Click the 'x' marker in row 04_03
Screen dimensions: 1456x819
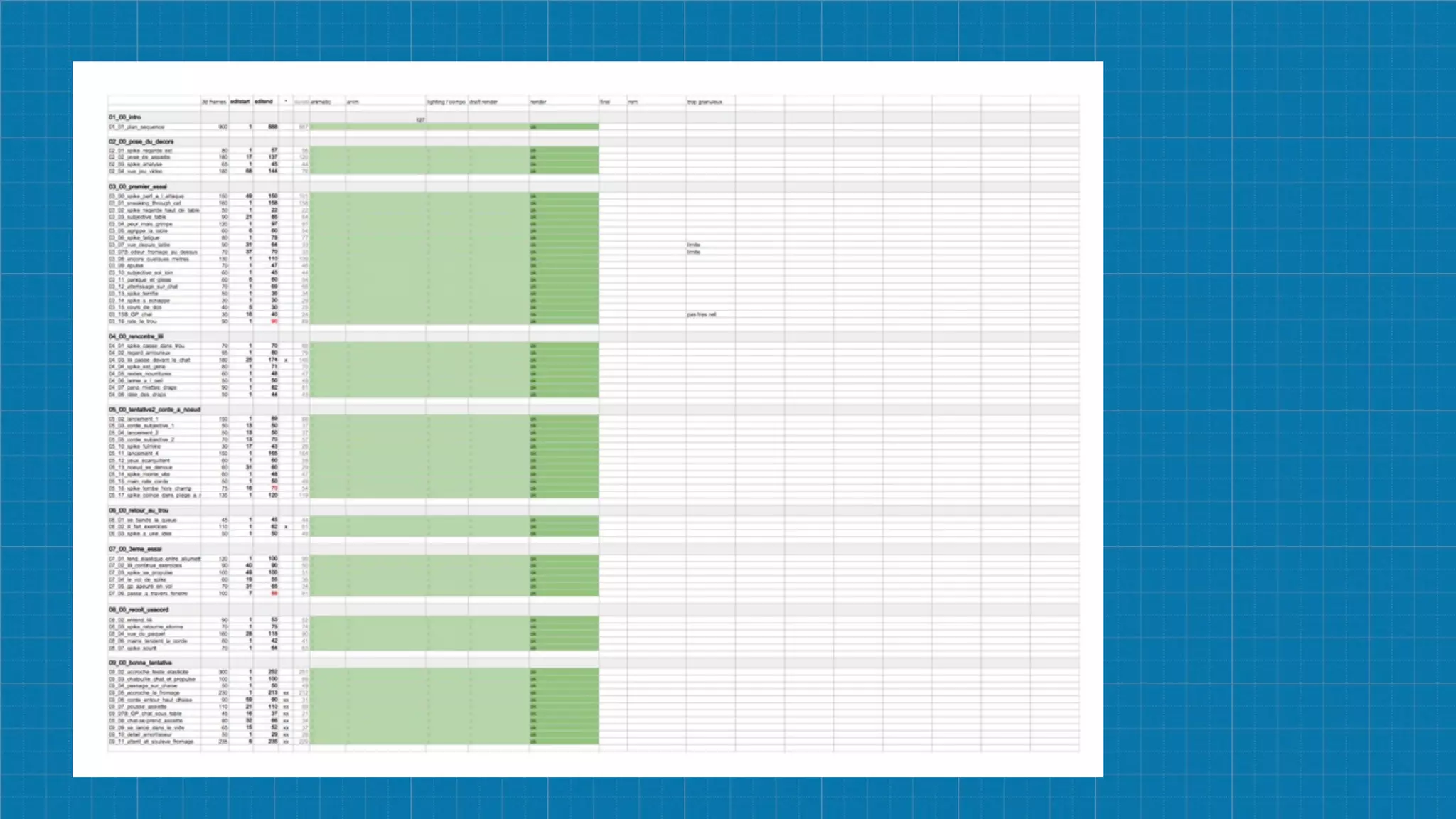coord(286,360)
